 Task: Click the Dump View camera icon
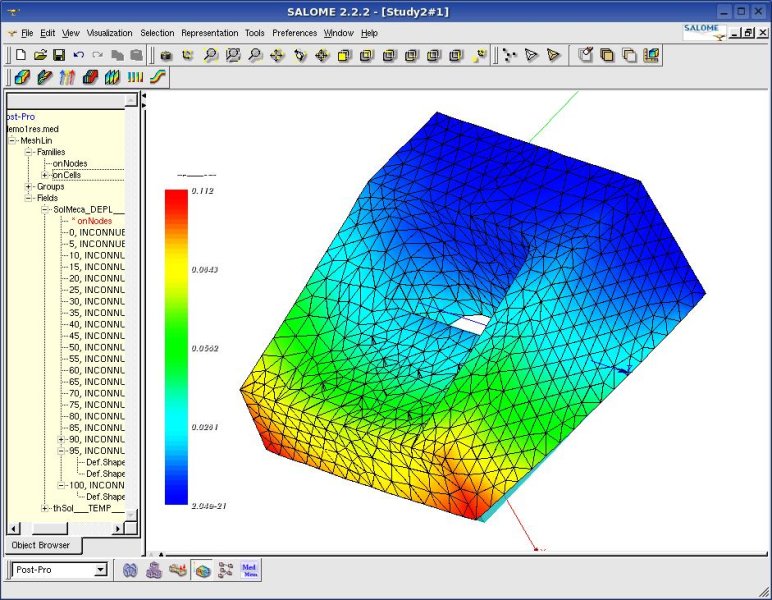[166, 55]
